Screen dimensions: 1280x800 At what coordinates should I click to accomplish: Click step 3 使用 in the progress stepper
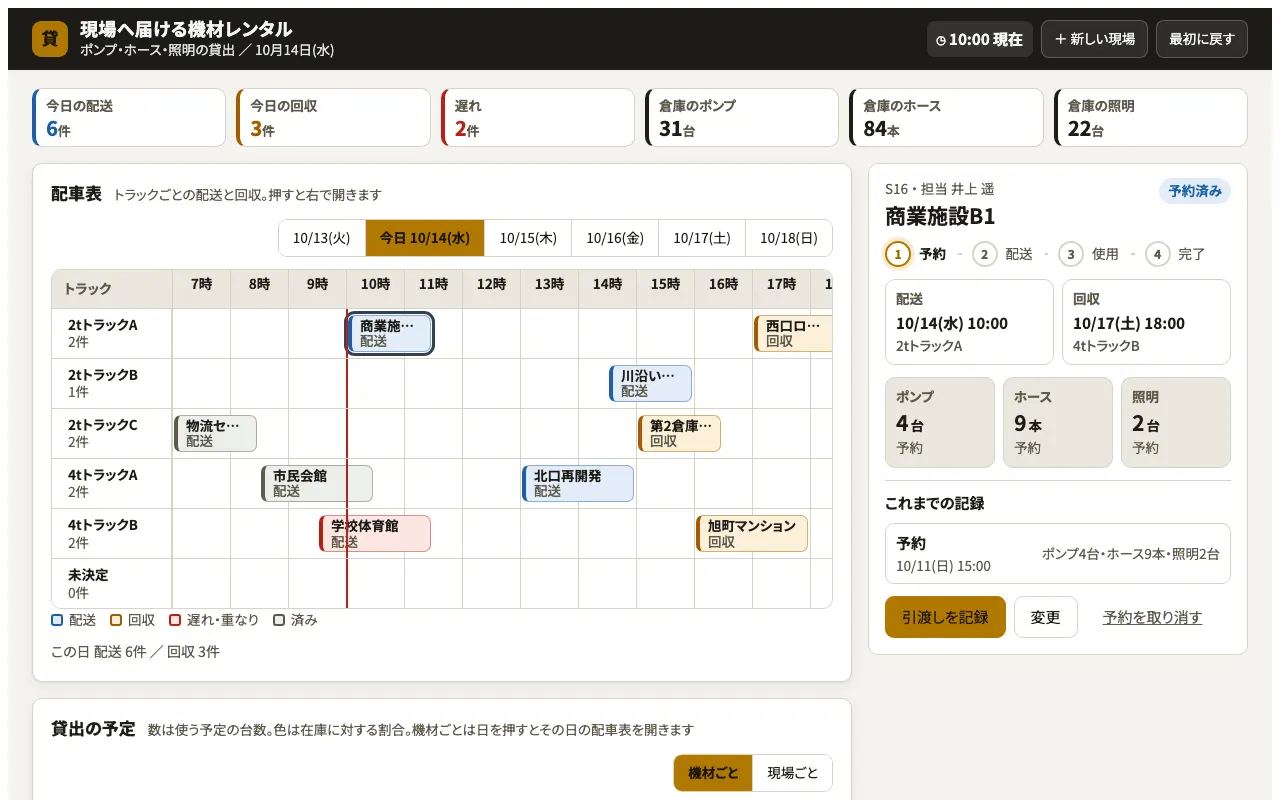pos(1089,254)
